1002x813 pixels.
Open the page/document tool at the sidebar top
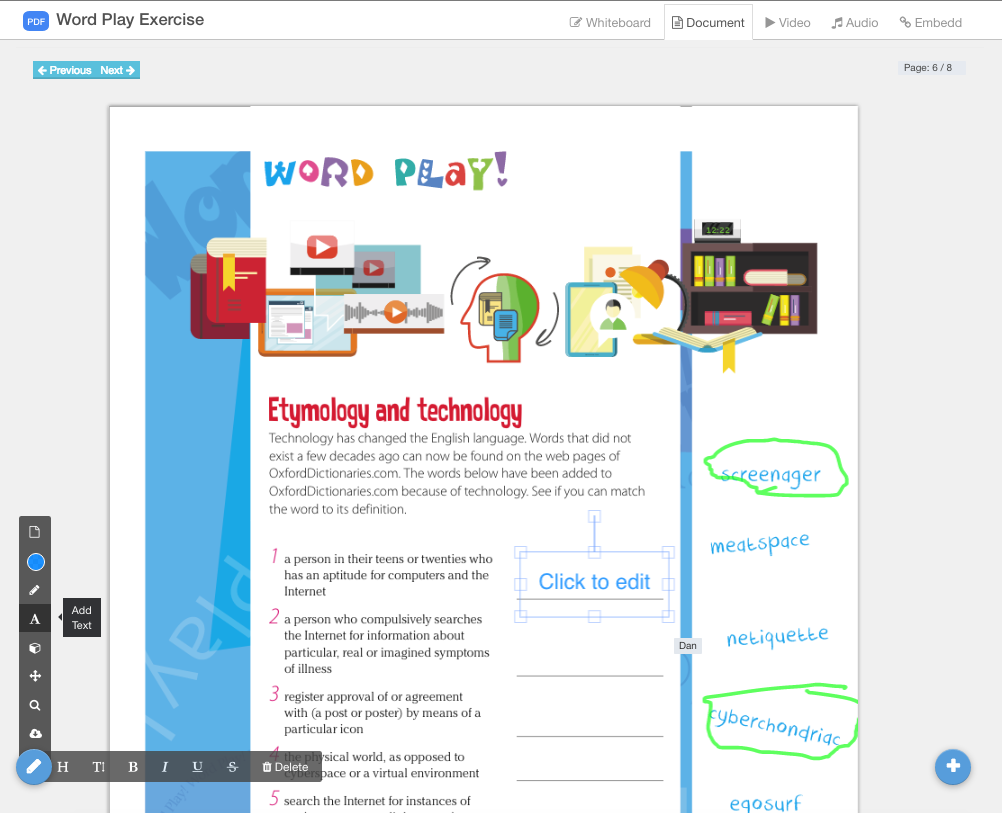(x=34, y=531)
